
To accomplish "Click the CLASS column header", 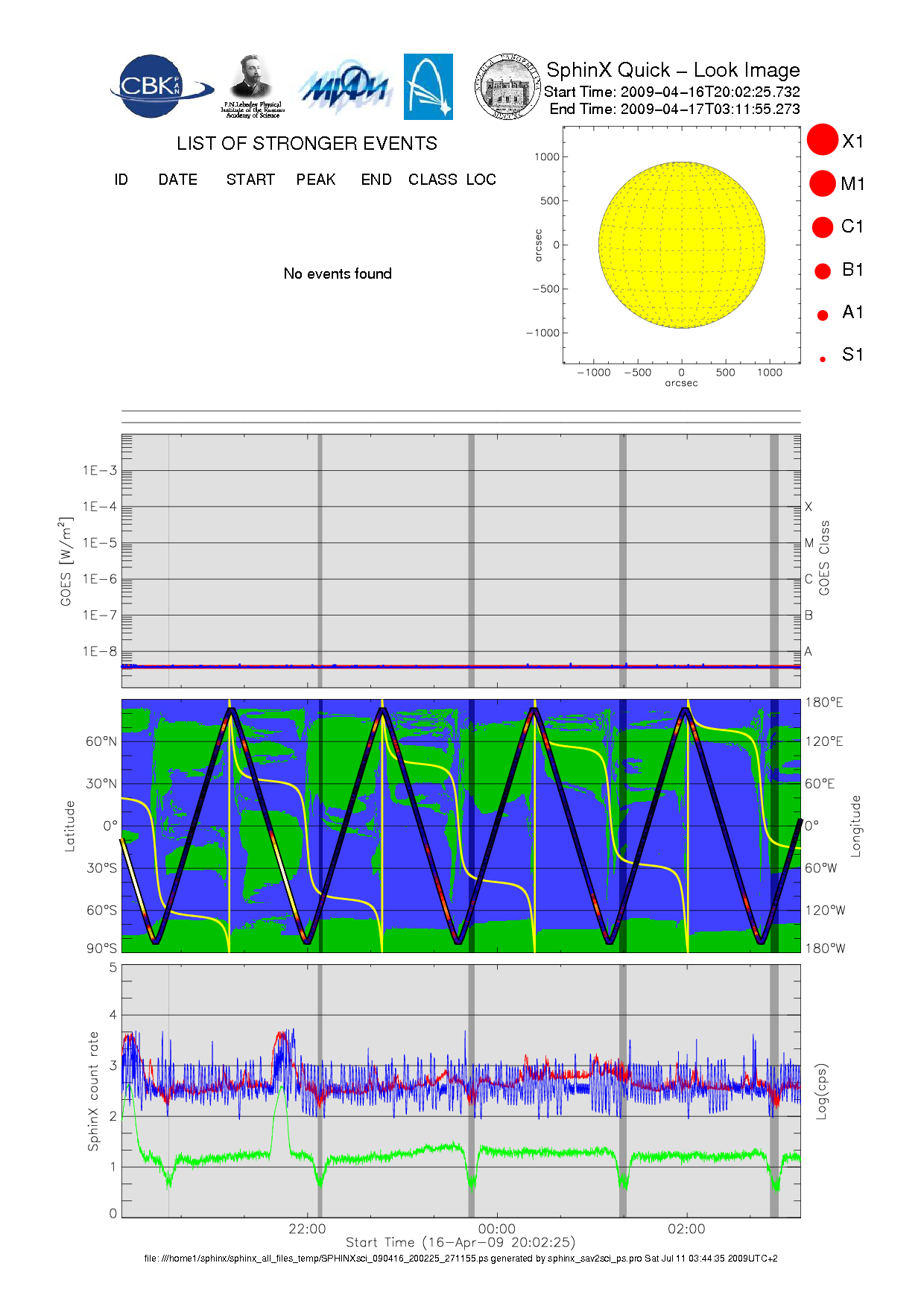I will point(433,180).
